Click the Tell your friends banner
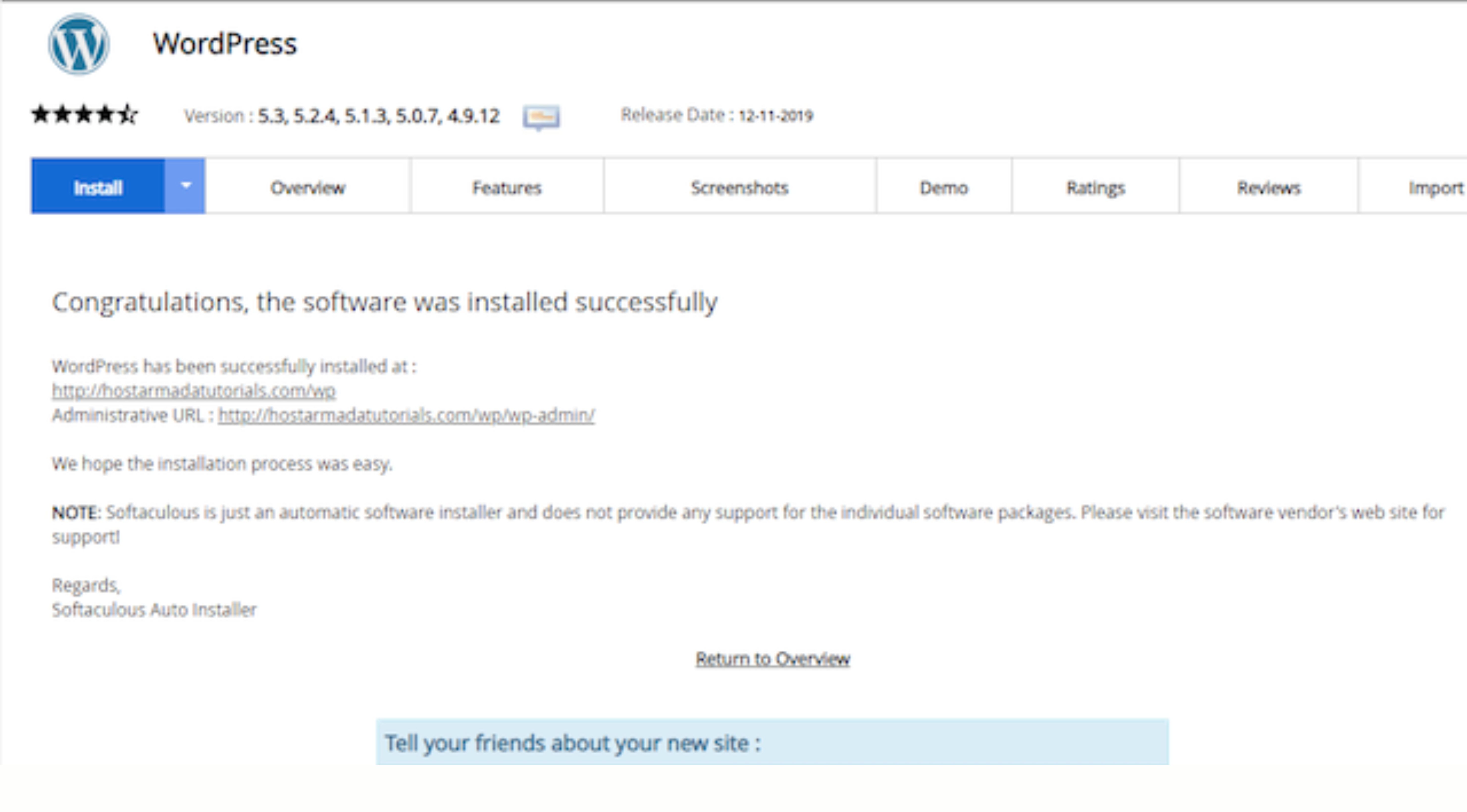The image size is (1467, 812). coord(772,742)
